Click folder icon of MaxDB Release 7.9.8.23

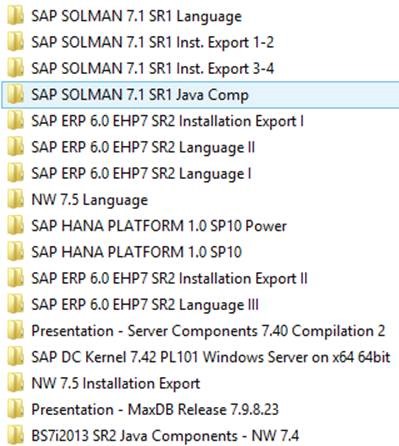[15, 410]
